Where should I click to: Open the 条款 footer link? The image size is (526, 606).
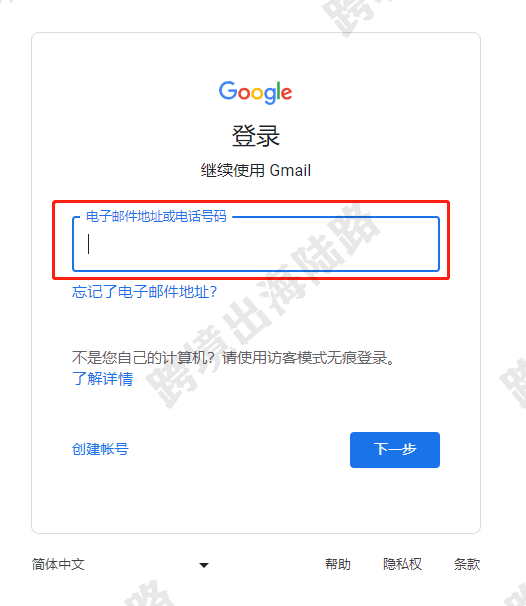pyautogui.click(x=467, y=564)
